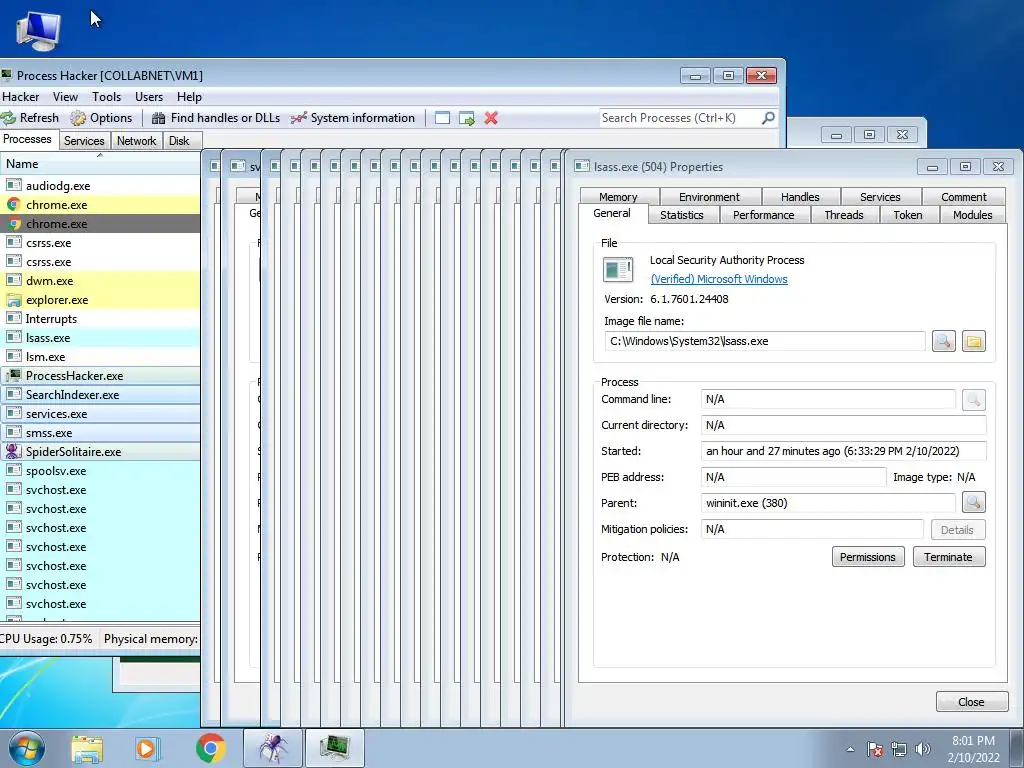
Task: Open the Statistics tab
Action: point(682,215)
